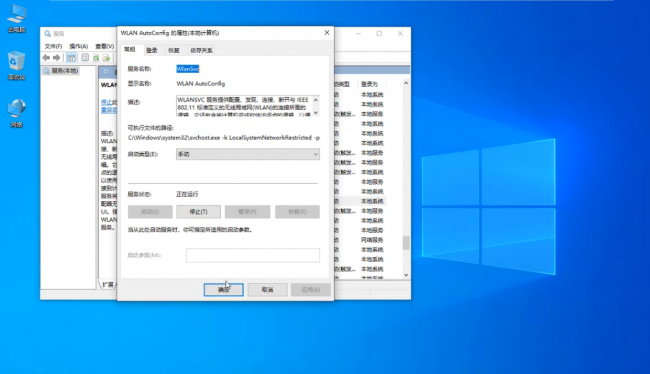
Task: Click the service list scrollbar down arrow
Action: [x=406, y=275]
